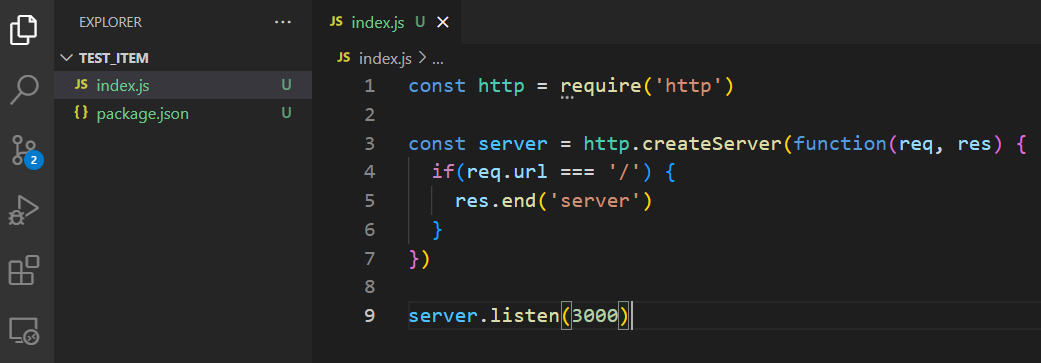Open the Search view icon
1041x363 pixels.
pyautogui.click(x=24, y=90)
